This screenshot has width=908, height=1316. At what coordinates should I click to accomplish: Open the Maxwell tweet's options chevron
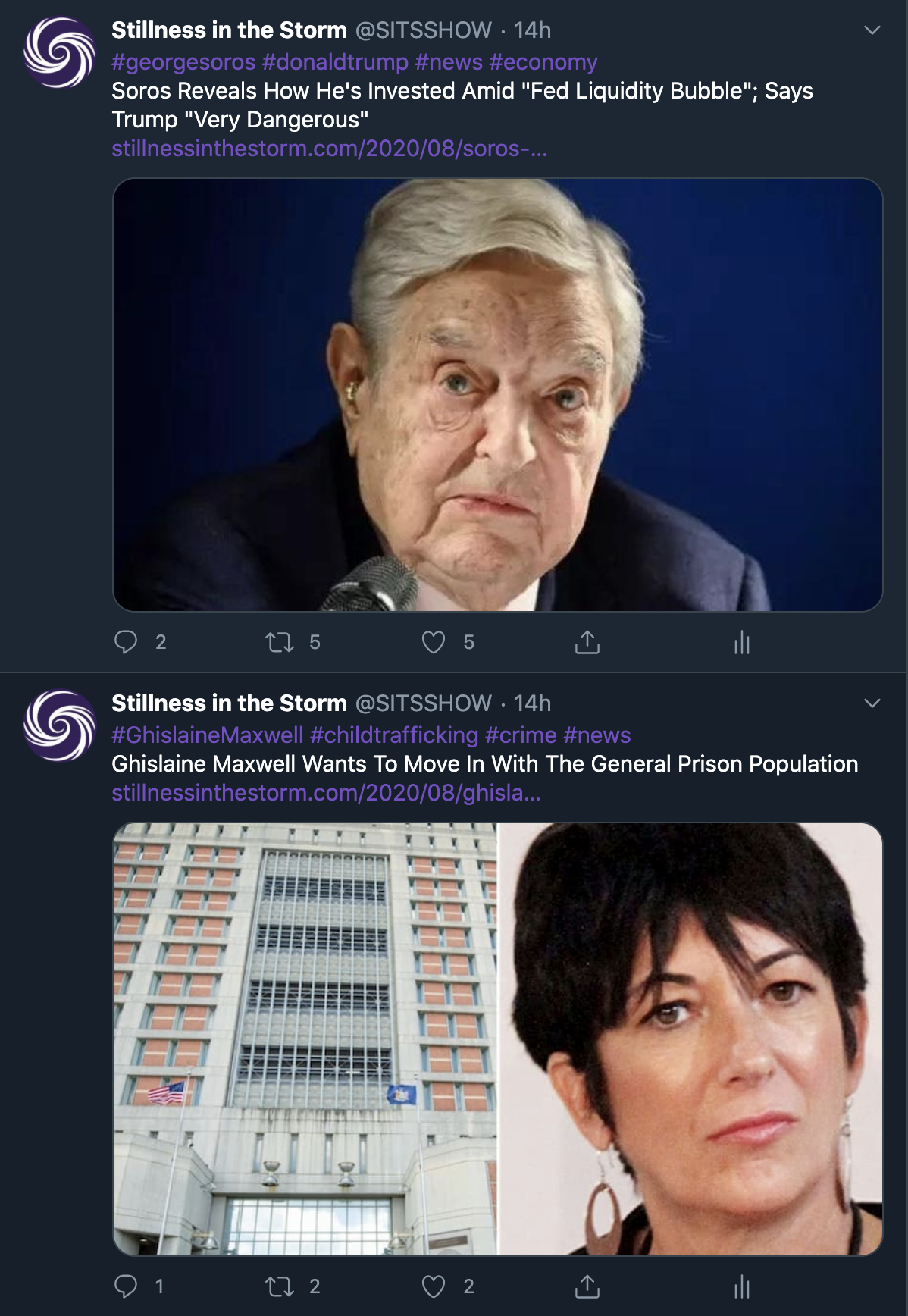point(872,703)
